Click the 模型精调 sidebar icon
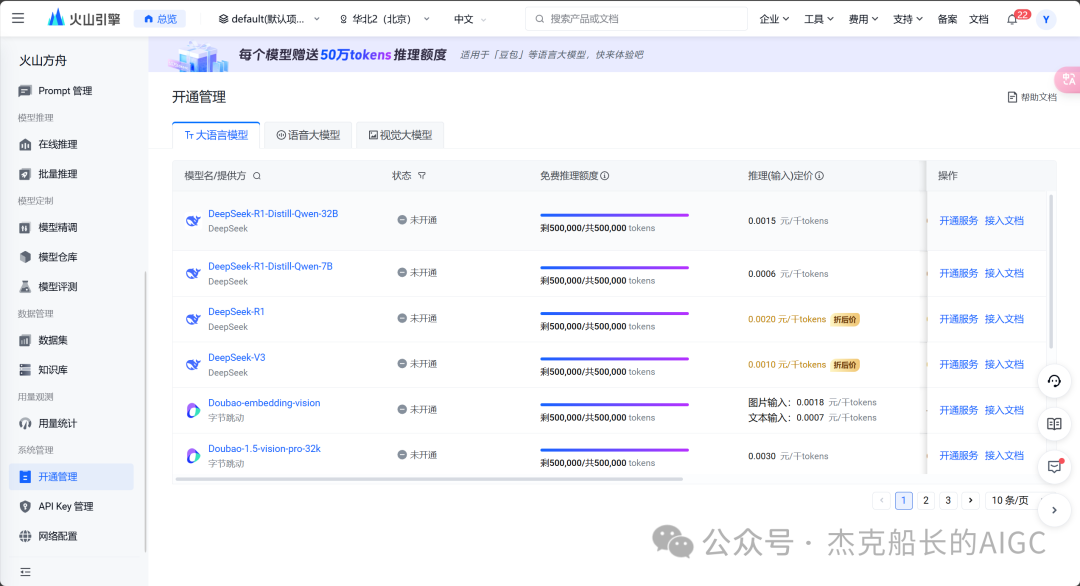1080x586 pixels. [x=25, y=228]
